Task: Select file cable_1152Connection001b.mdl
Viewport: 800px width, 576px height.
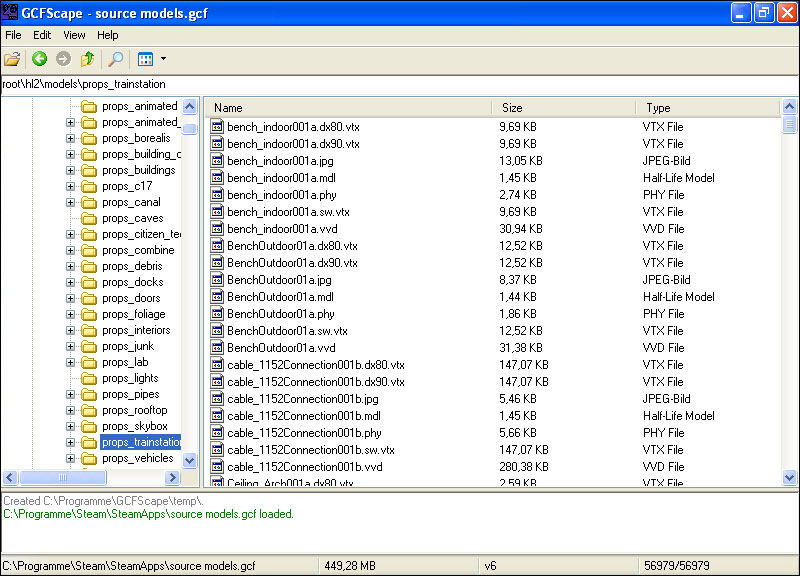Action: point(304,416)
